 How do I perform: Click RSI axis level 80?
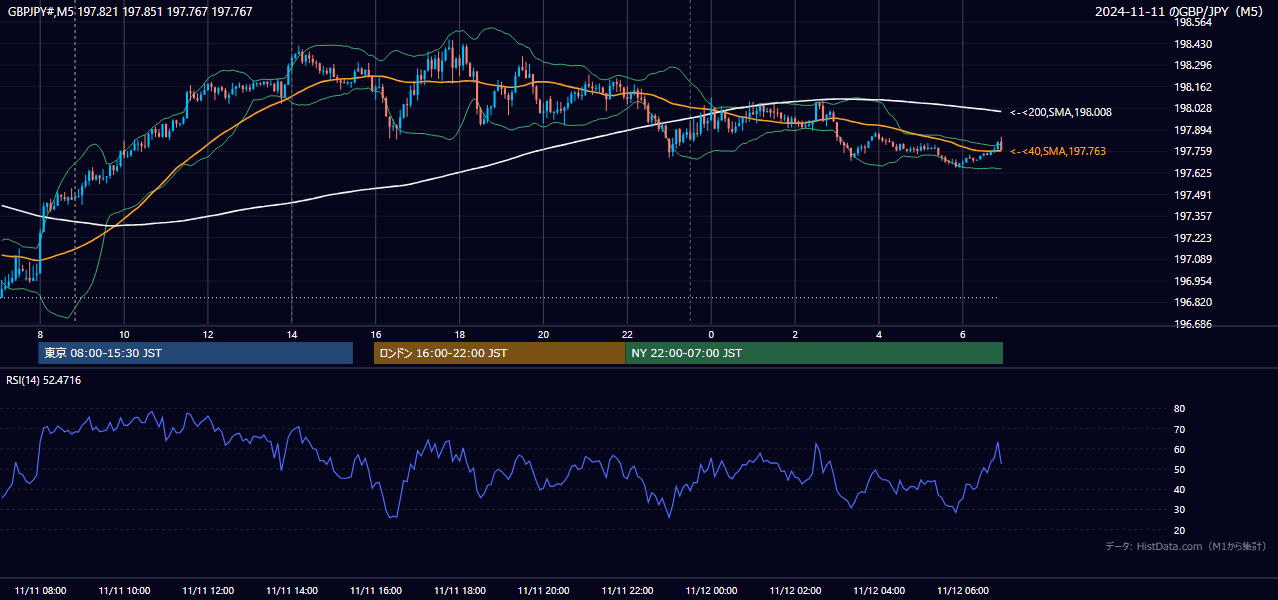coord(1179,409)
